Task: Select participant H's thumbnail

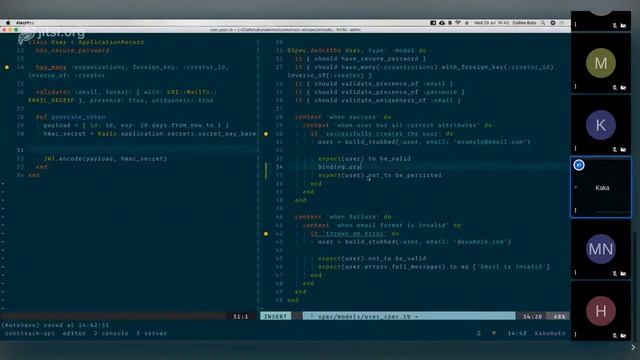Action: tap(601, 311)
